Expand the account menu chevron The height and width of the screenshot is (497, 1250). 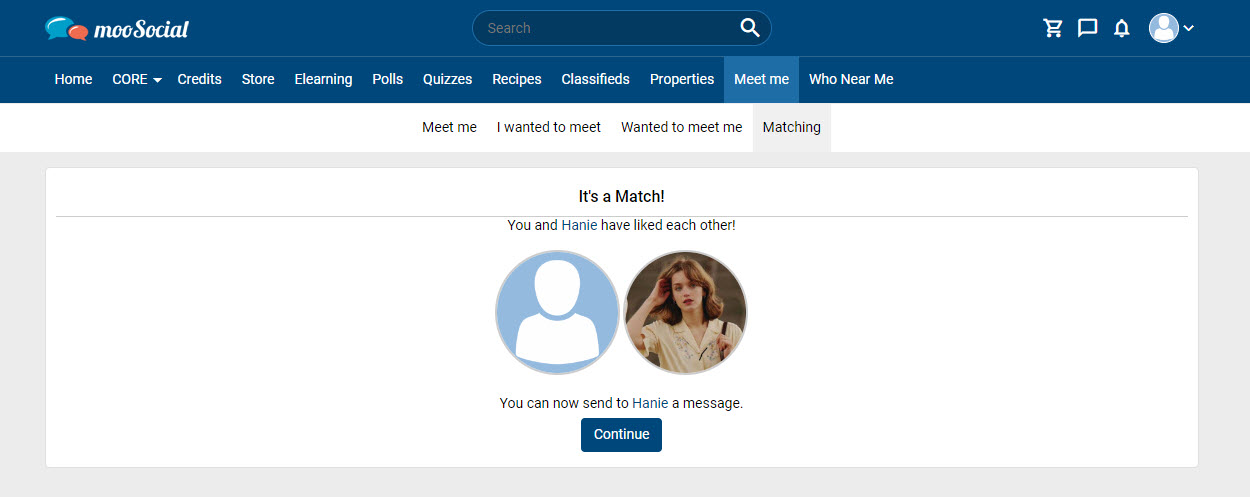click(1188, 28)
